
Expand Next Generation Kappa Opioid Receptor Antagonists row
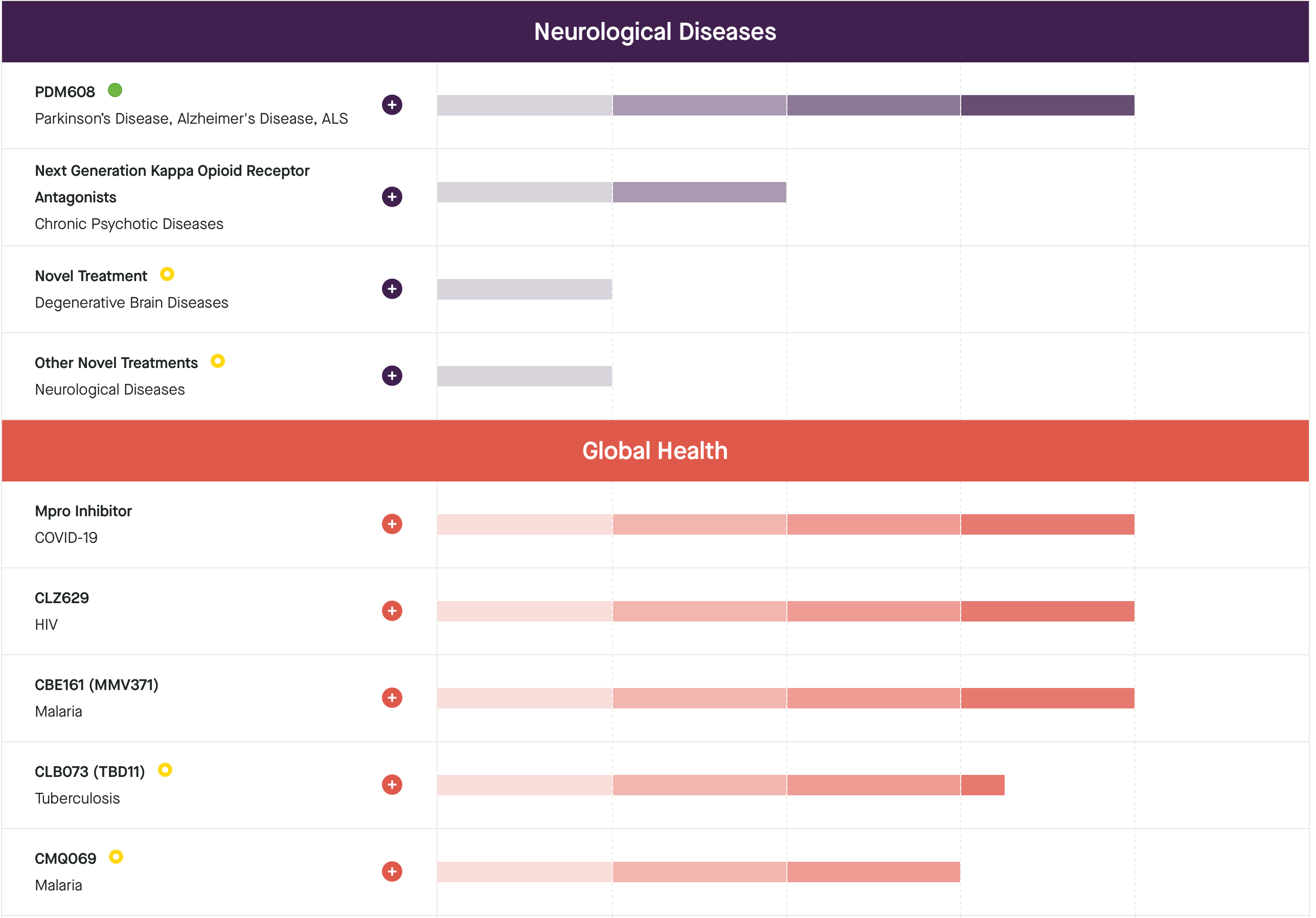[x=392, y=197]
